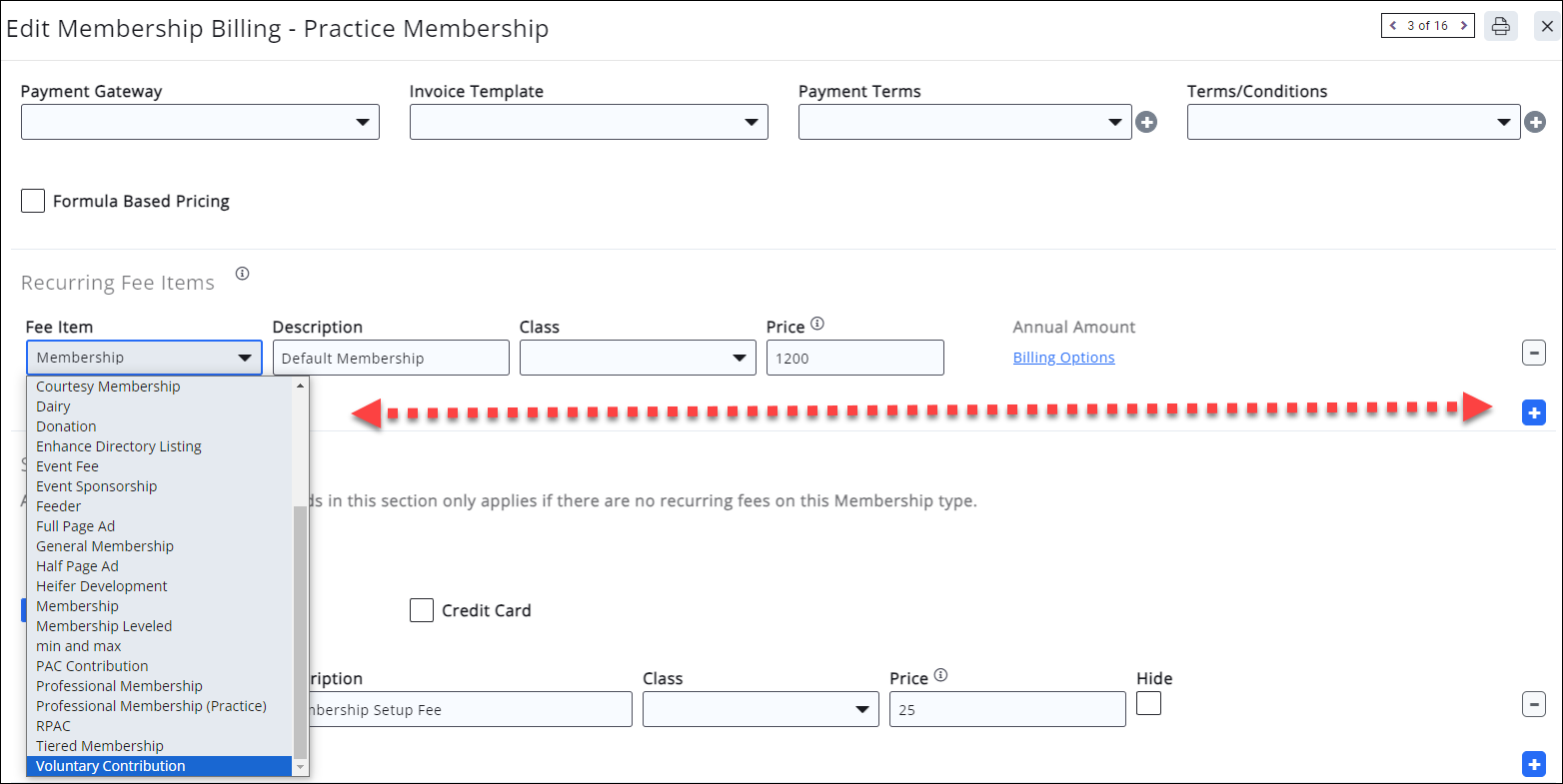The width and height of the screenshot is (1563, 784).
Task: Remove the Default Membership fee row
Action: 1533,353
